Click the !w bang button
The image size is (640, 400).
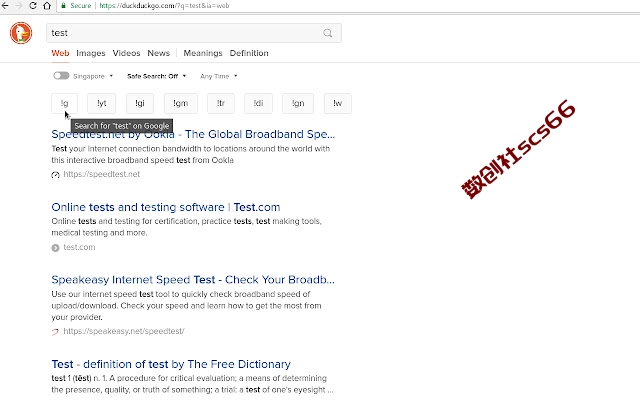click(338, 103)
